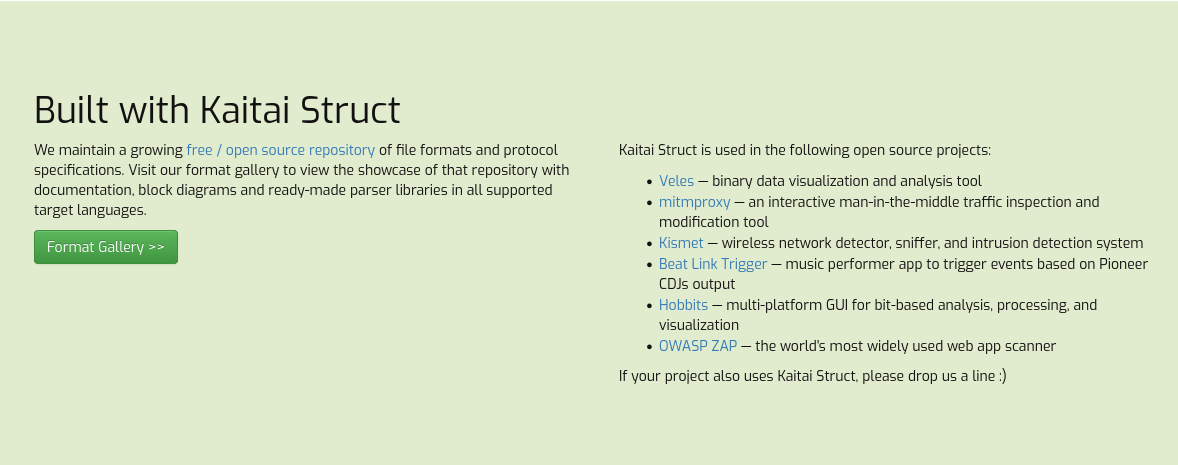Image resolution: width=1178 pixels, height=465 pixels.
Task: Go to the Hobbits project link
Action: [683, 305]
